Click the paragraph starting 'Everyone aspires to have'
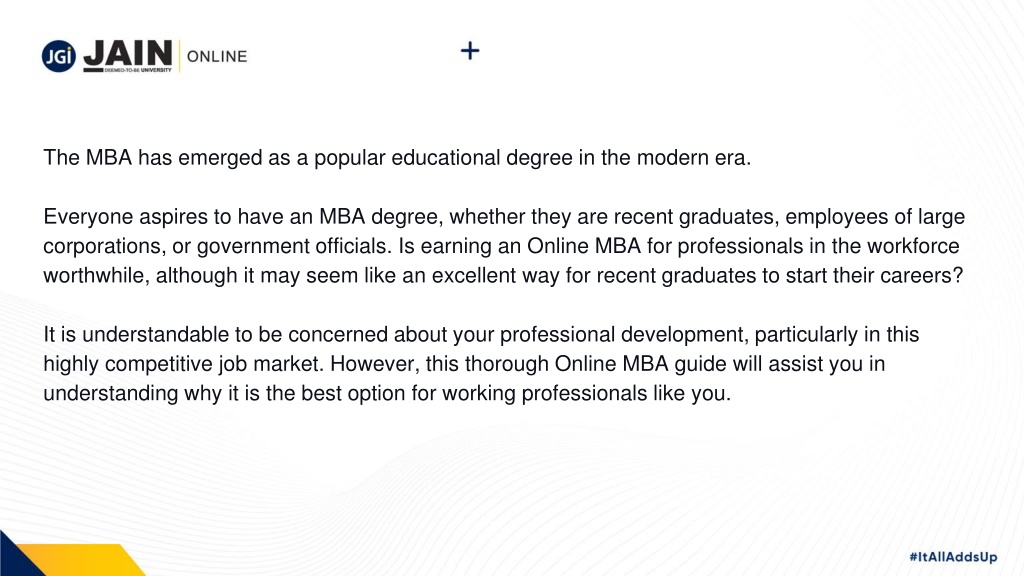This screenshot has height=576, width=1024. 504,246
